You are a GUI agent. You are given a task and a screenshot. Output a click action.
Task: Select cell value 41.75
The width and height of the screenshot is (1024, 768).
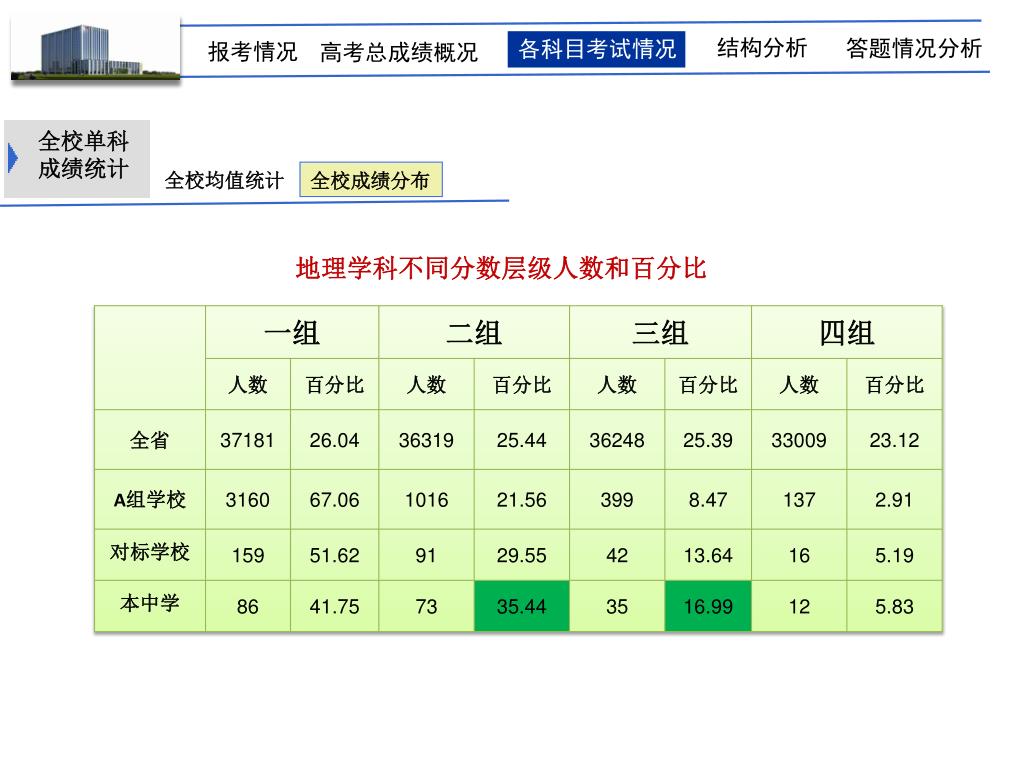(x=334, y=607)
